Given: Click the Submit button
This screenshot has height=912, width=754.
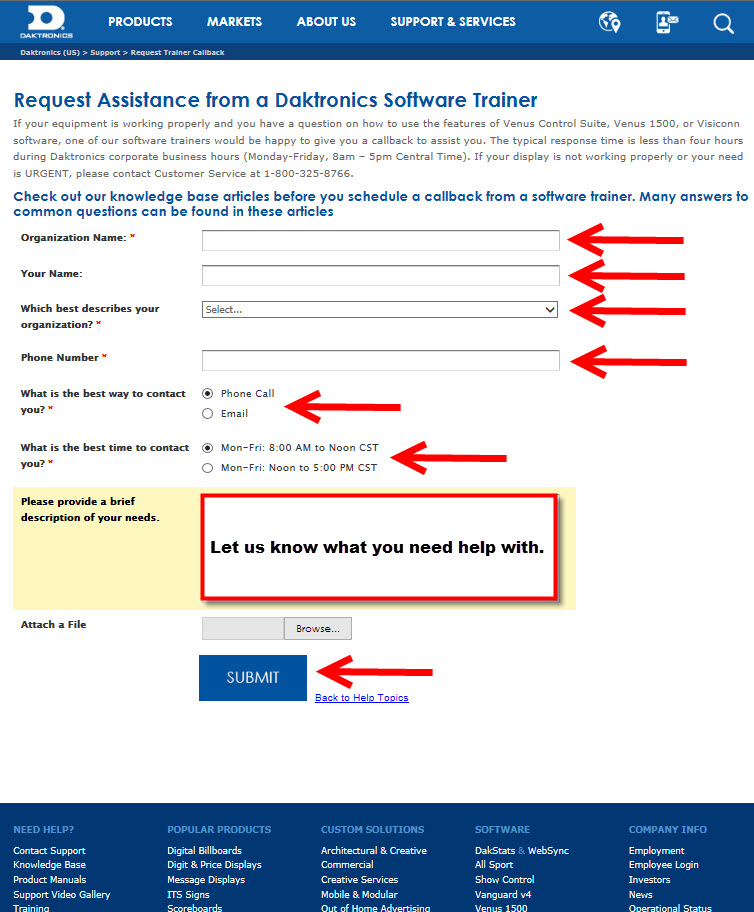Looking at the screenshot, I should click(253, 678).
